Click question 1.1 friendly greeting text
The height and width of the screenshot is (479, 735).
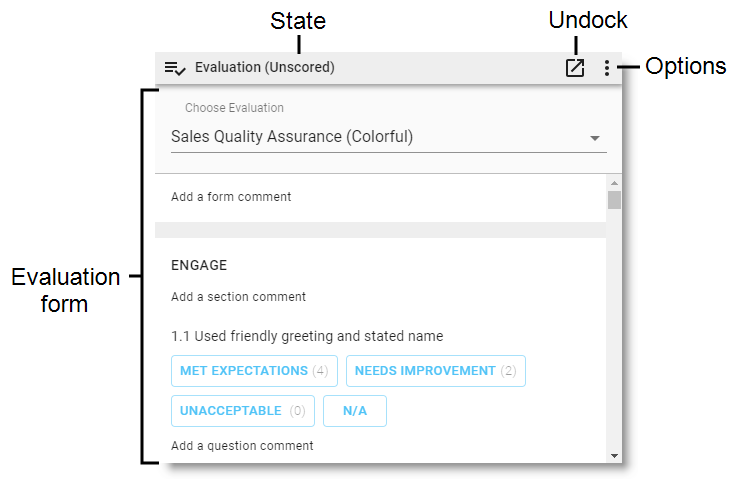click(307, 336)
